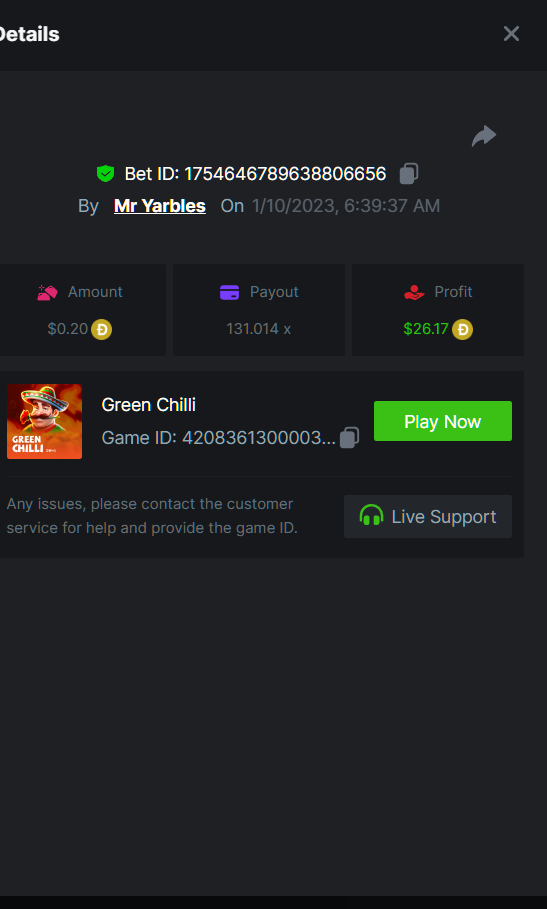The width and height of the screenshot is (547, 909).
Task: Click the purple Payout card icon
Action: pos(229,292)
